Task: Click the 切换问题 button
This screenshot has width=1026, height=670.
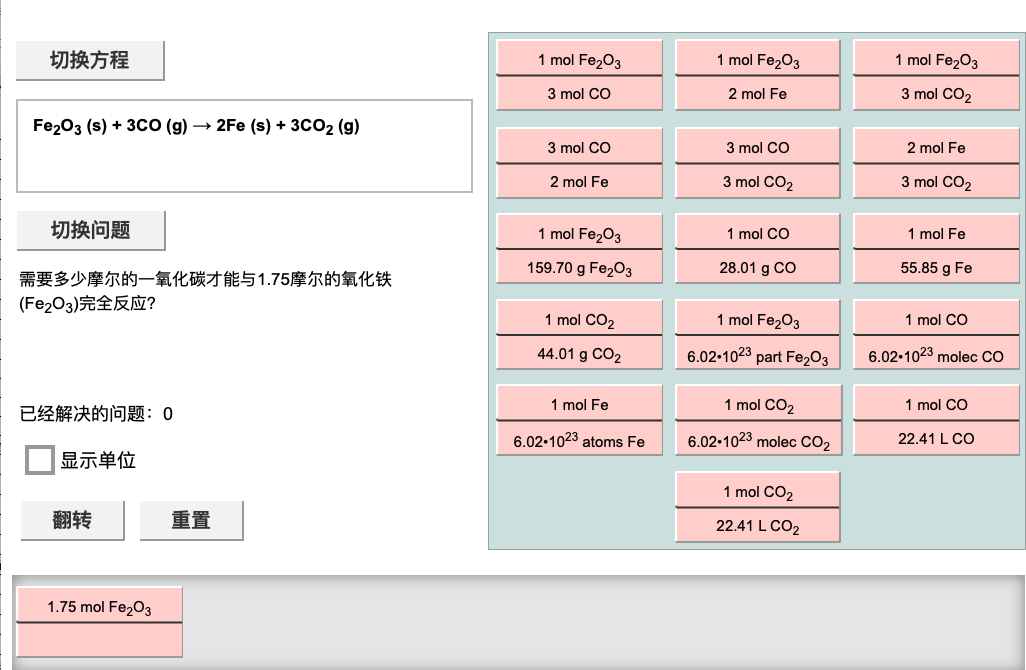Action: click(91, 230)
